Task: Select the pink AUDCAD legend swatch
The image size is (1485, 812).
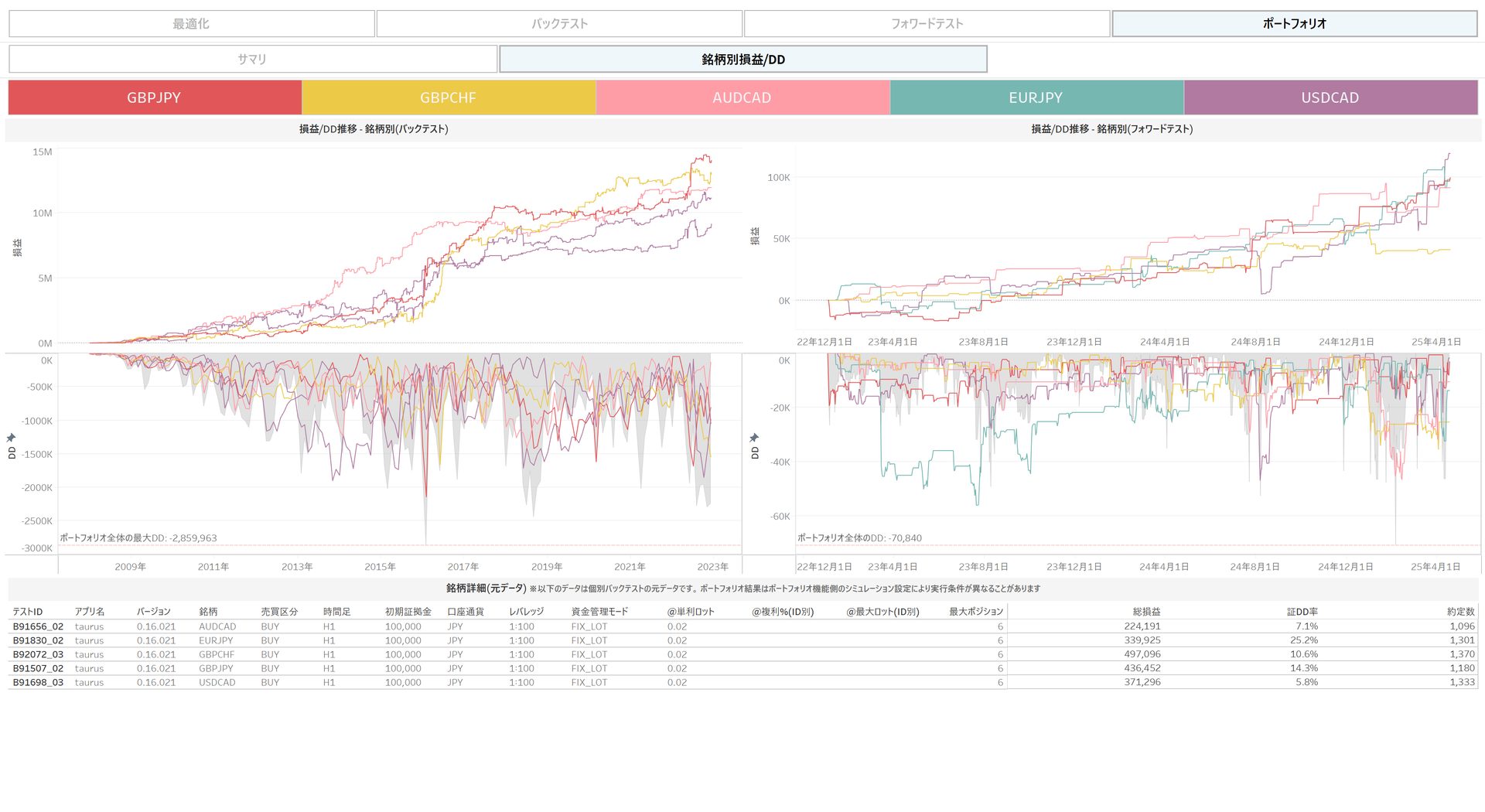Action: [x=742, y=98]
